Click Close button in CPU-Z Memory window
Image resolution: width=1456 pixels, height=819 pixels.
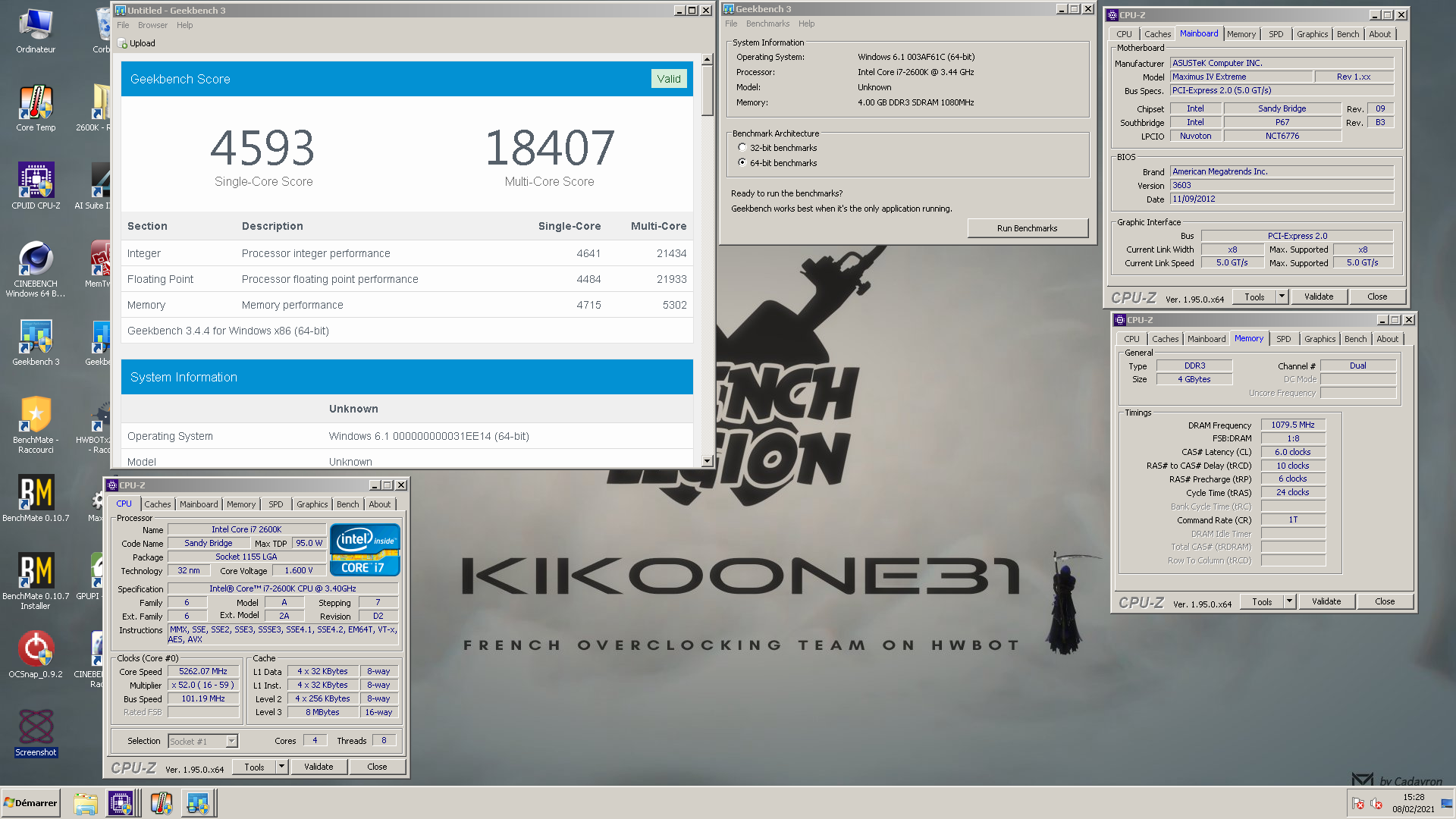pos(1385,601)
